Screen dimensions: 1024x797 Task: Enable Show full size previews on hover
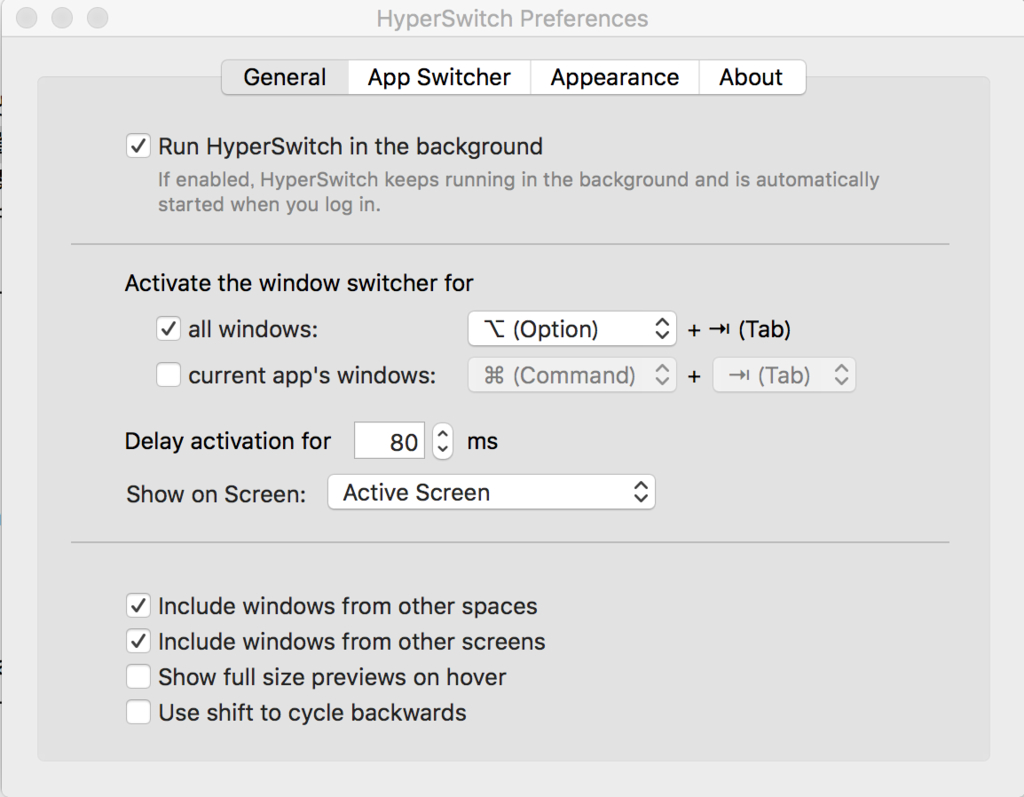point(138,677)
